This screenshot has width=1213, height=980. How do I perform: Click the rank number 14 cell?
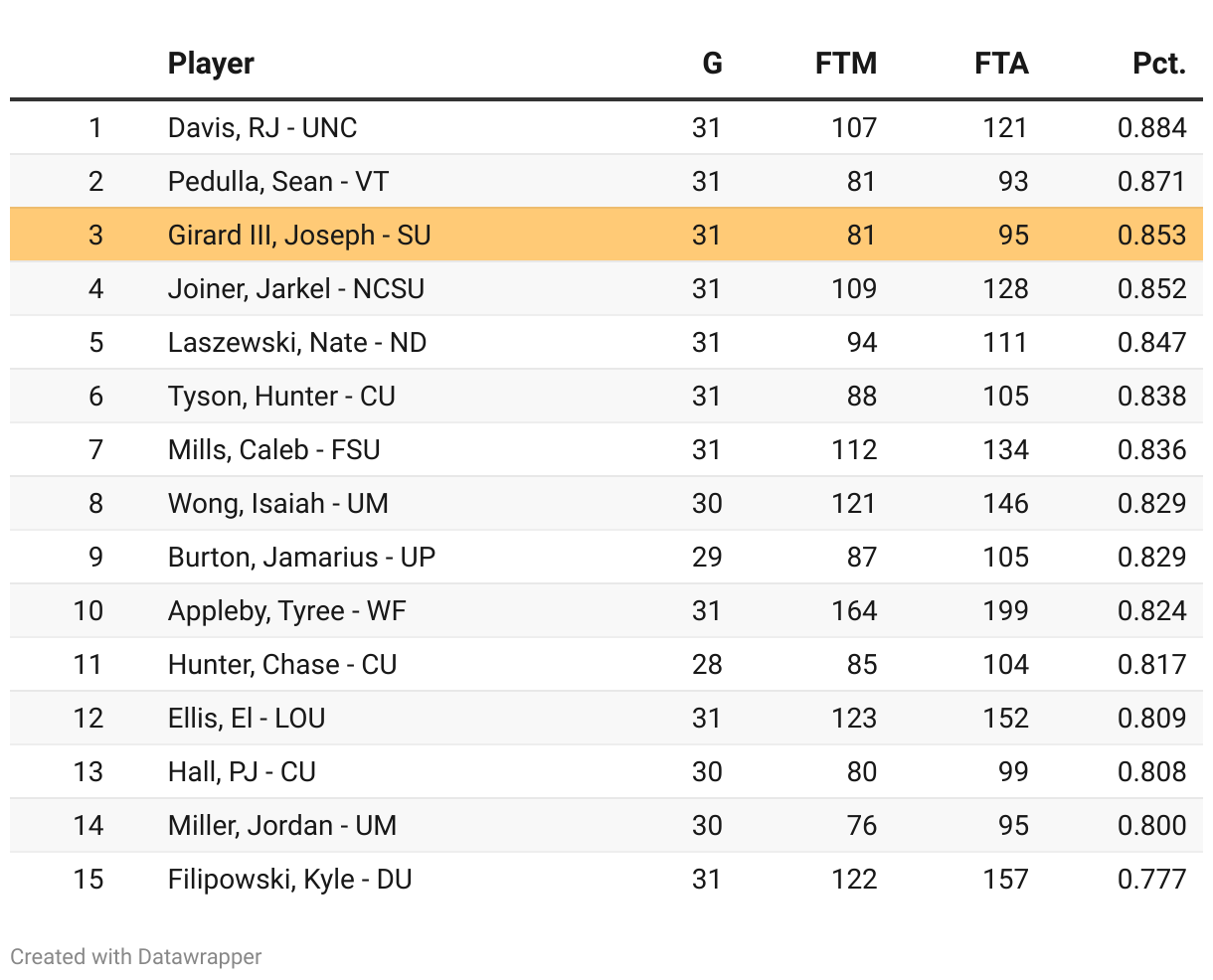[x=88, y=826]
